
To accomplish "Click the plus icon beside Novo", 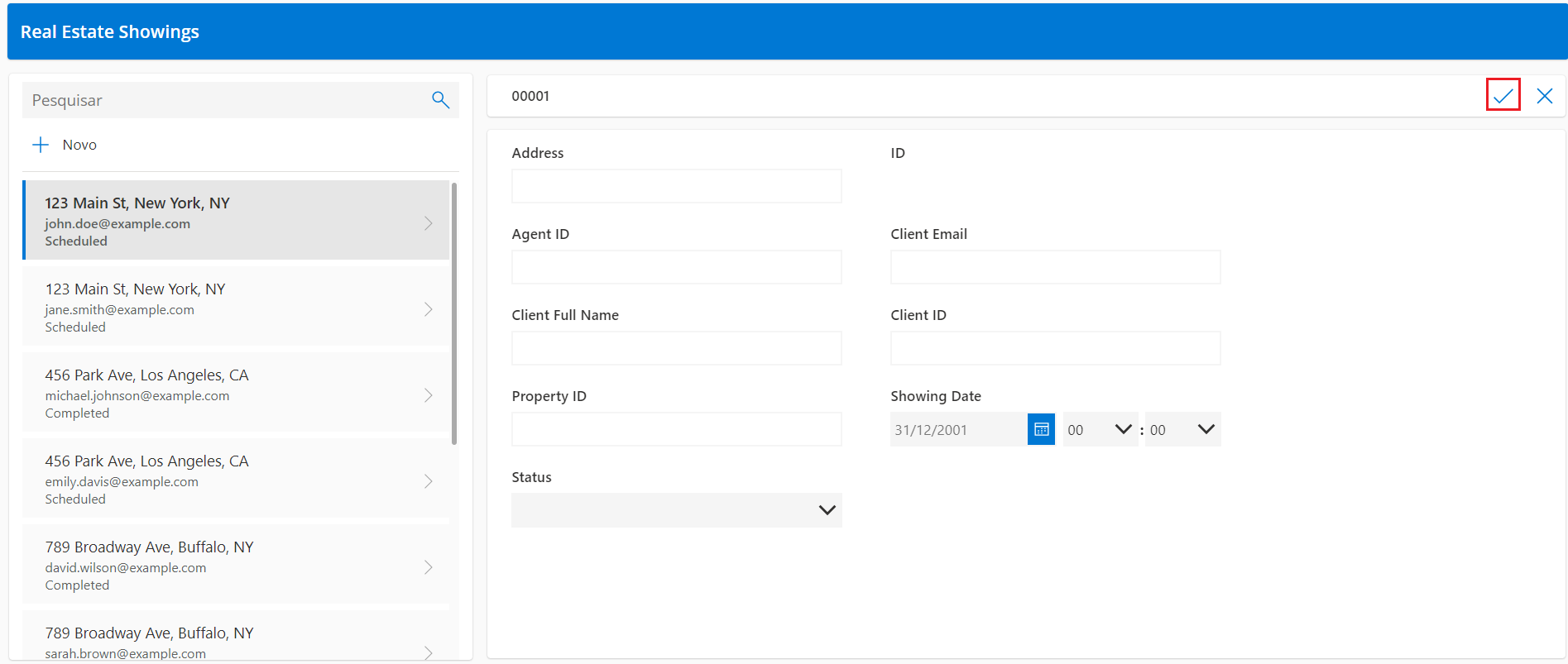I will click(41, 145).
